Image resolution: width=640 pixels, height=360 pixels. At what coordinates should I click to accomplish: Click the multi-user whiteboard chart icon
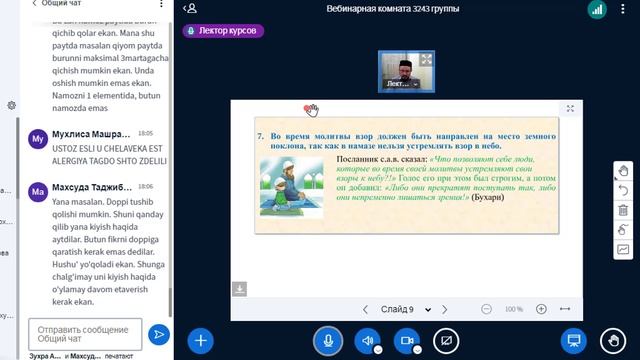pos(623,249)
